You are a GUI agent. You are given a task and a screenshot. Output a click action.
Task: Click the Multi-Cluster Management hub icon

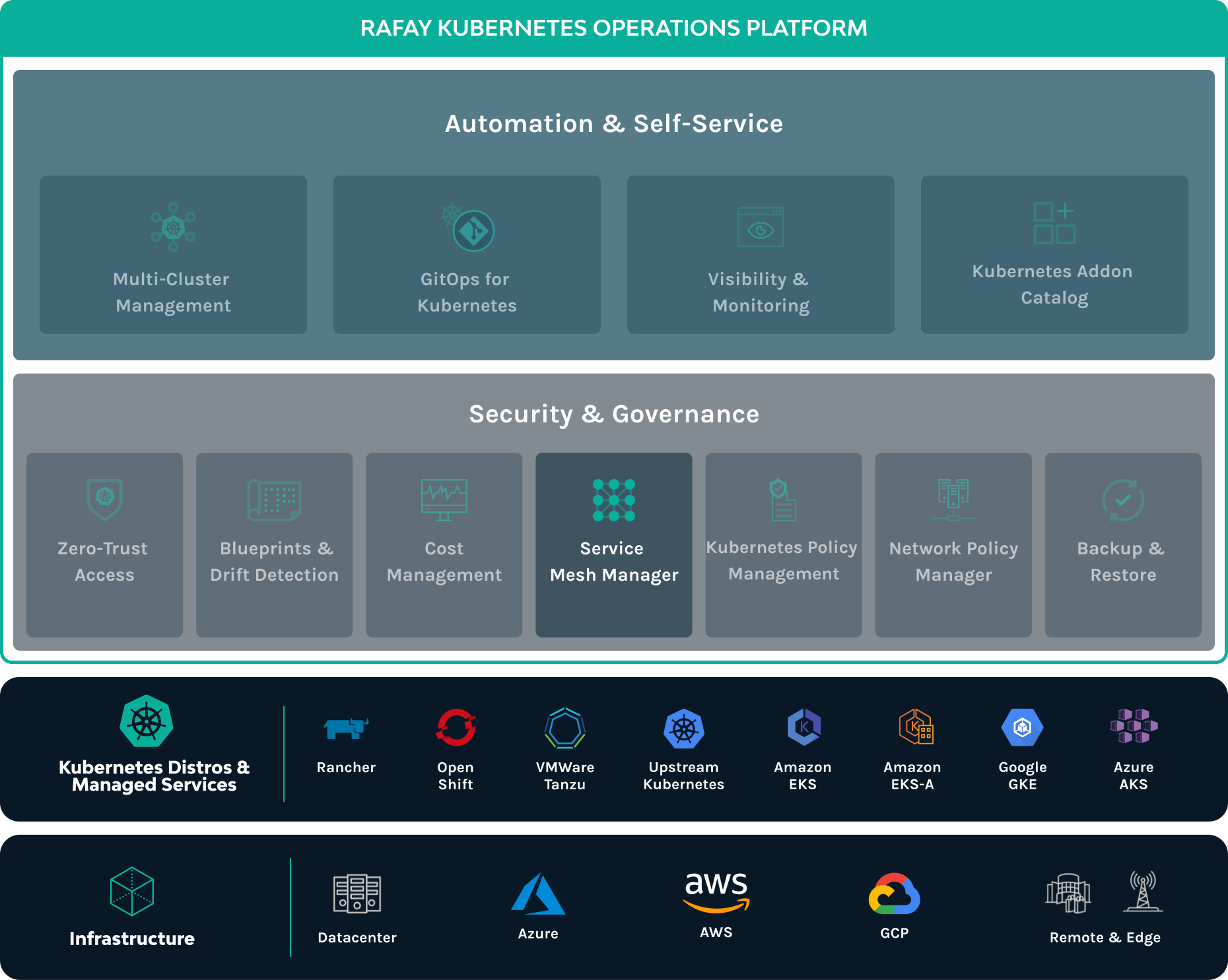tap(173, 227)
